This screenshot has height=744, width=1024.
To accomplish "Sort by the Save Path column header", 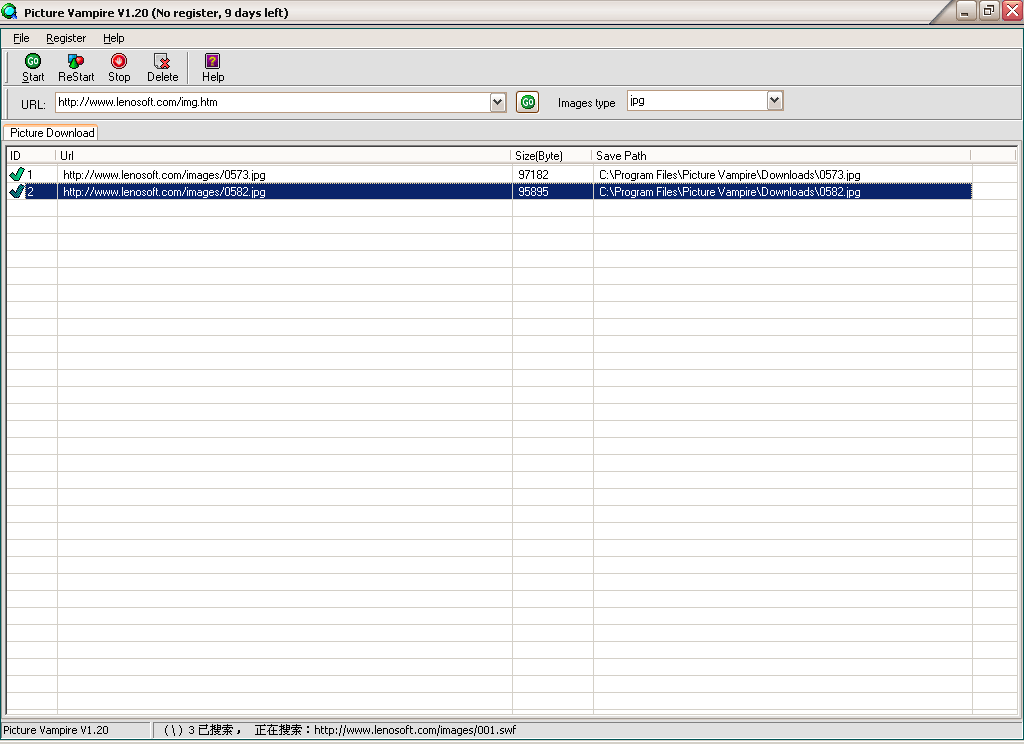I will pos(781,155).
